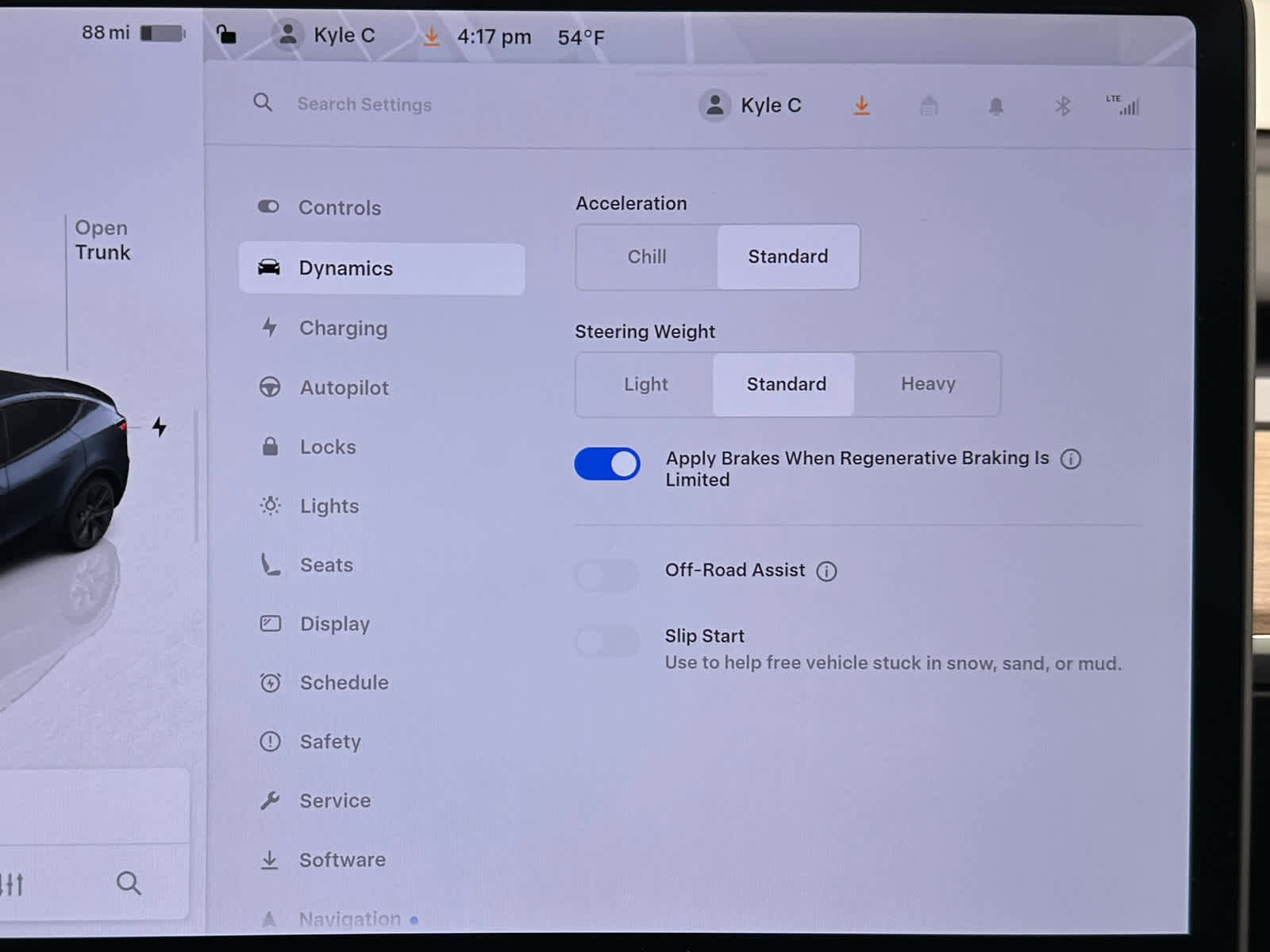Enable the Off-Road Assist toggle
Screen dimensions: 1270x952
(607, 574)
